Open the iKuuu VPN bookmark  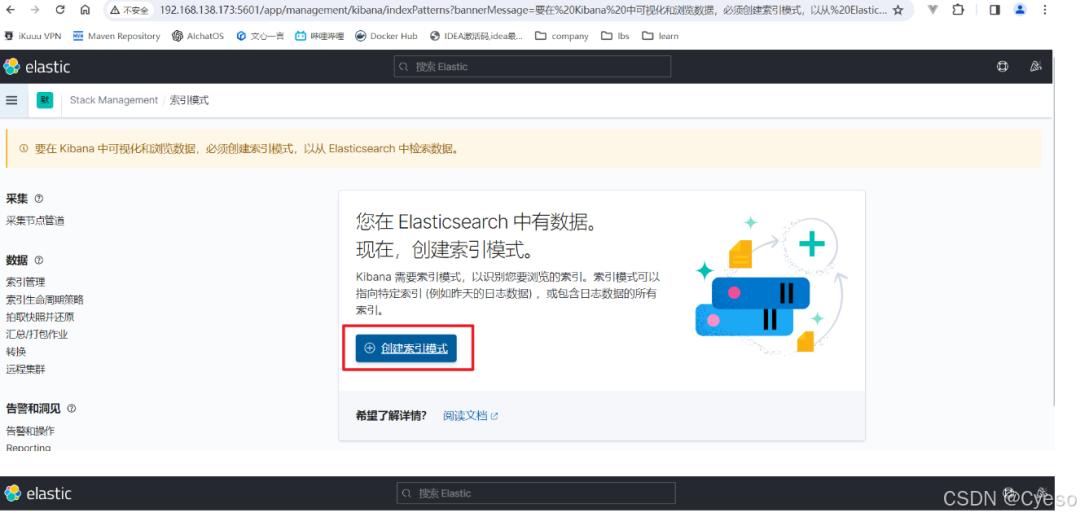coord(34,36)
